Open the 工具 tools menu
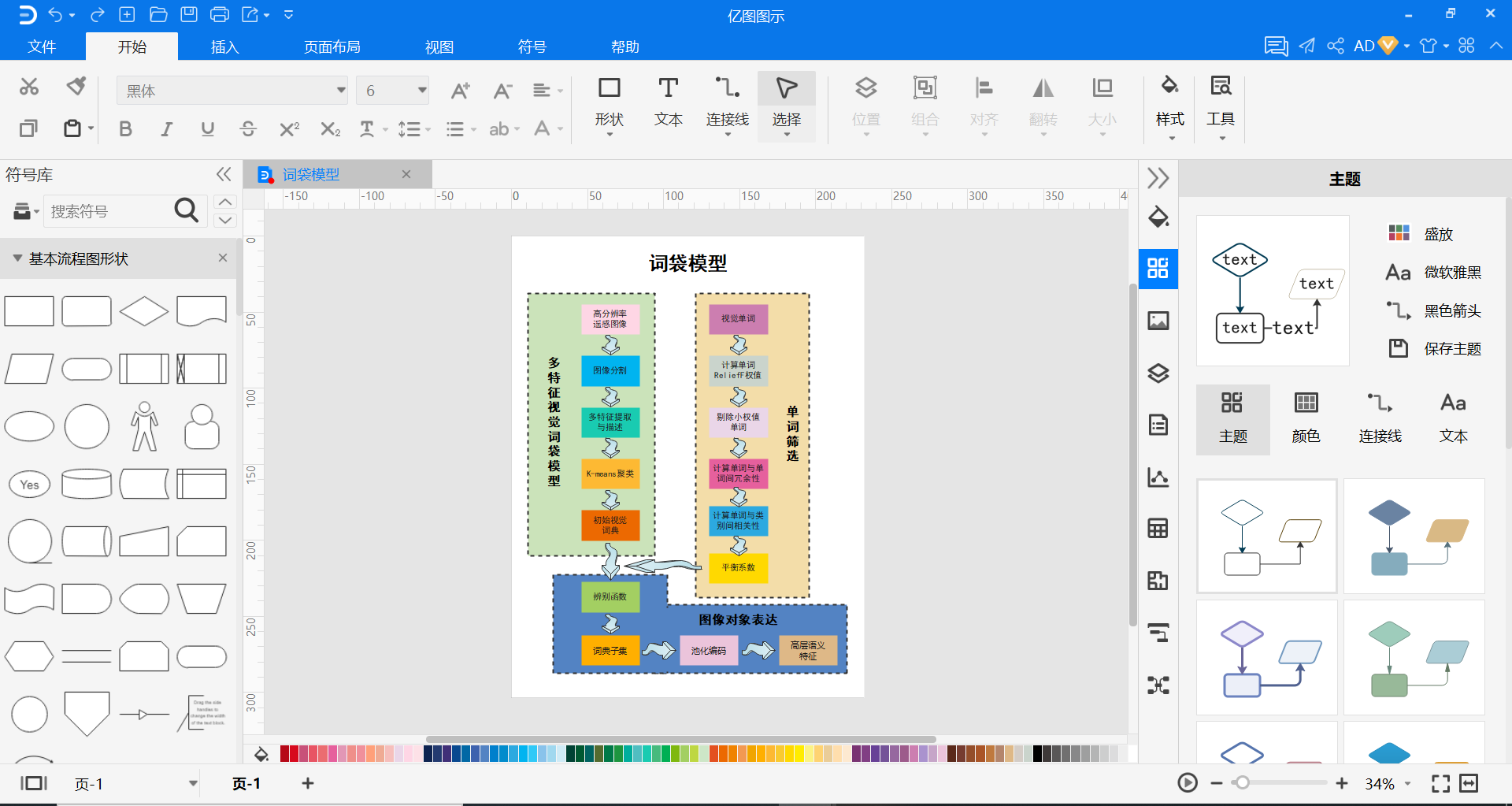The image size is (1512, 806). pos(1221,106)
